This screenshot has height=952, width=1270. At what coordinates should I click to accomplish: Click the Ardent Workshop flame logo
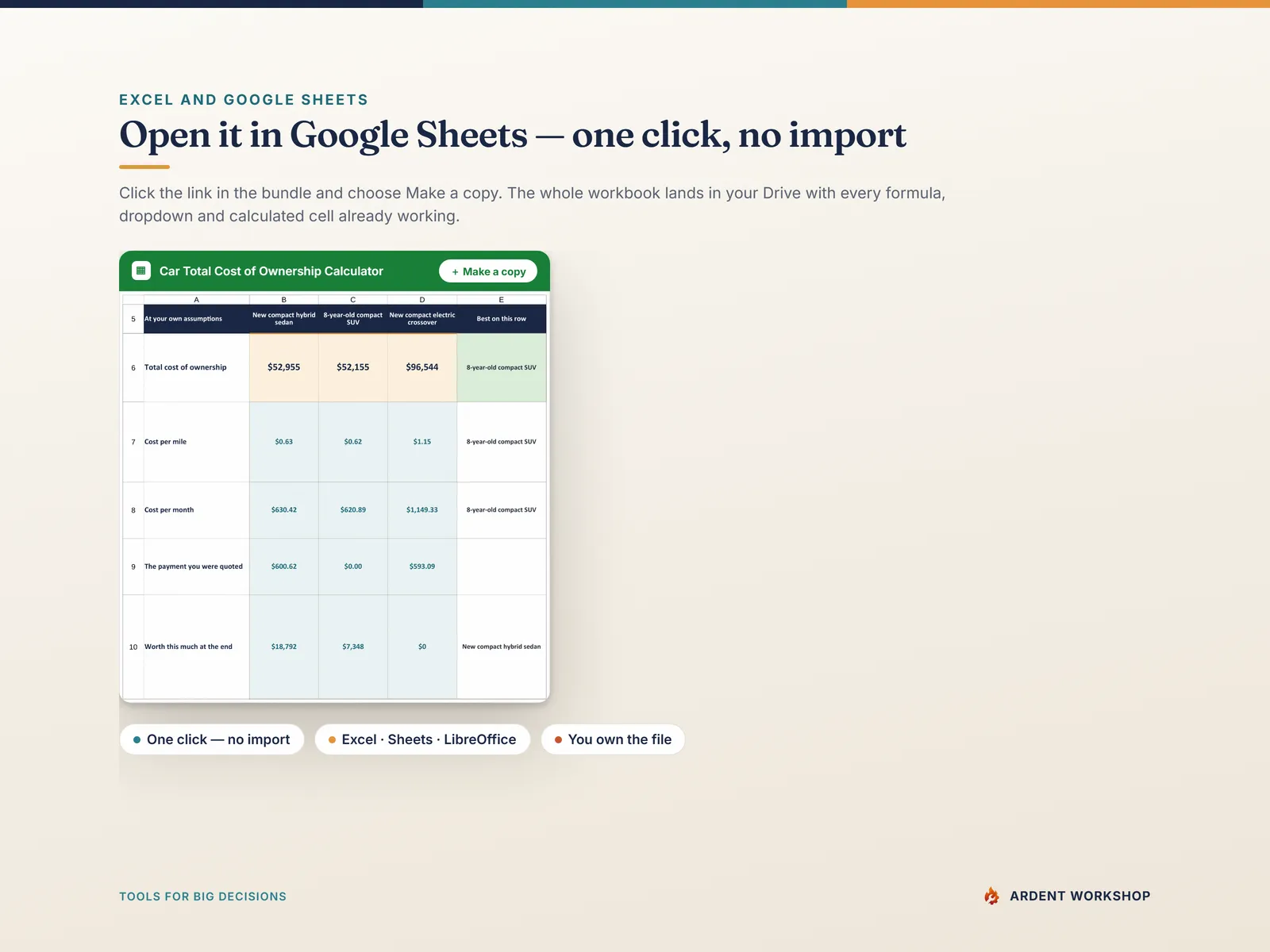[991, 896]
